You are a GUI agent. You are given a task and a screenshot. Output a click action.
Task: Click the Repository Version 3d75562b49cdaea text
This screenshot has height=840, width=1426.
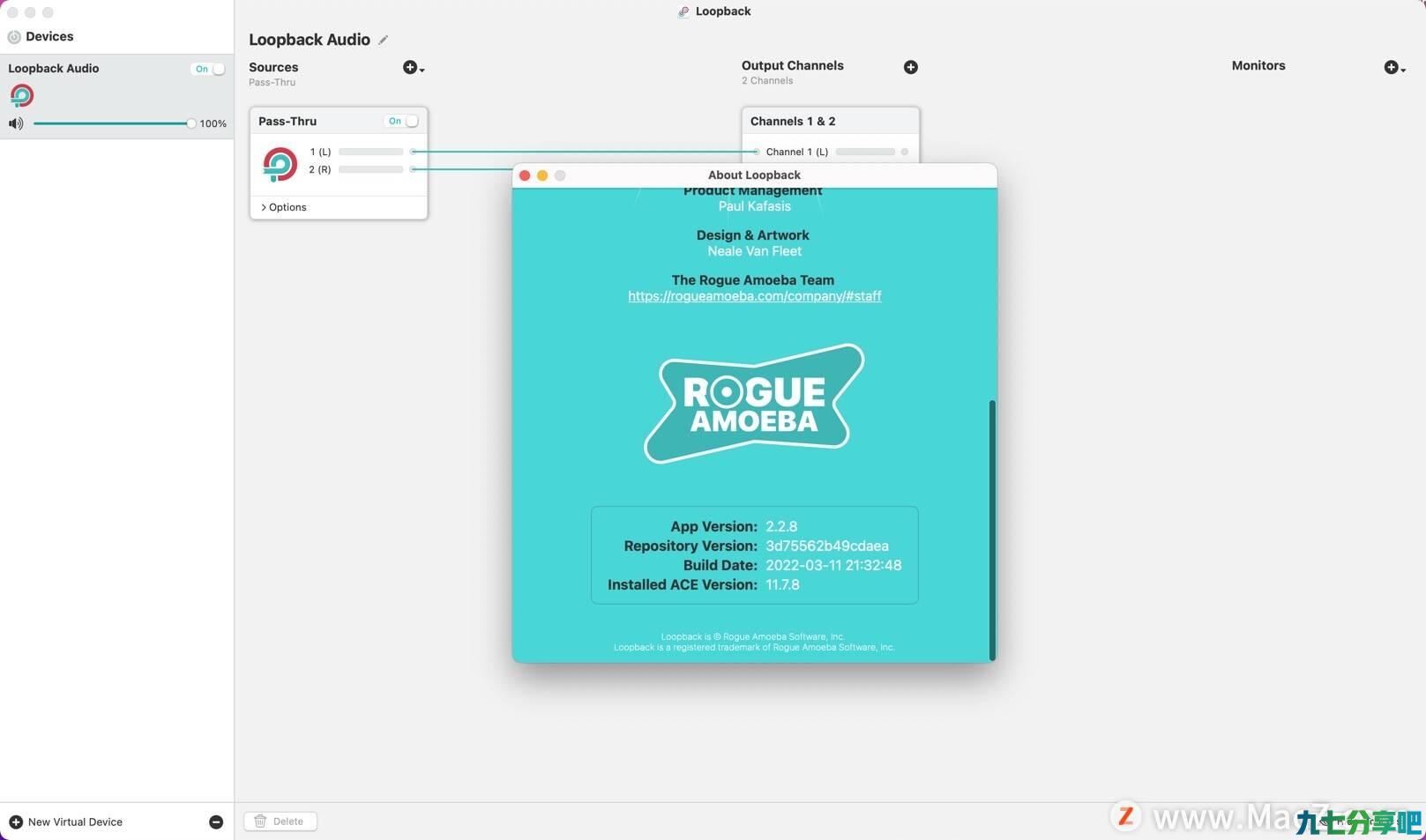pos(827,546)
